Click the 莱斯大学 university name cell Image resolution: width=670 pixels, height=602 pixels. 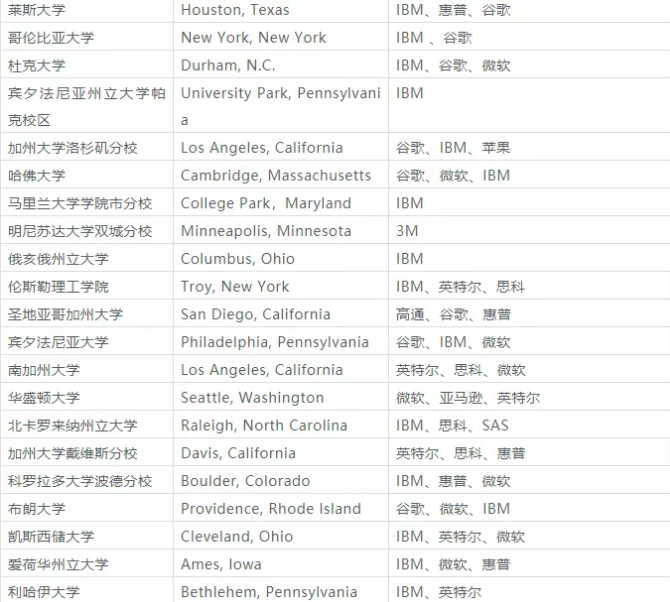(36, 10)
